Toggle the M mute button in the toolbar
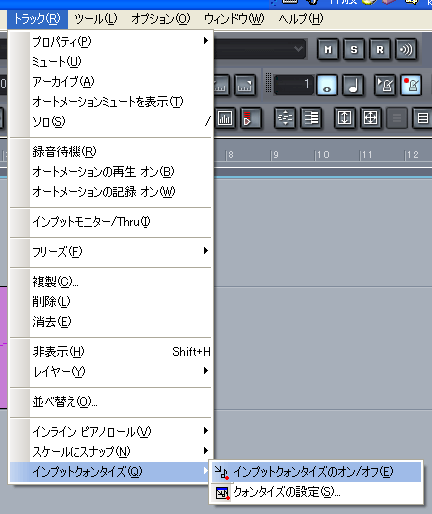Viewport: 432px width, 514px height. [328, 50]
